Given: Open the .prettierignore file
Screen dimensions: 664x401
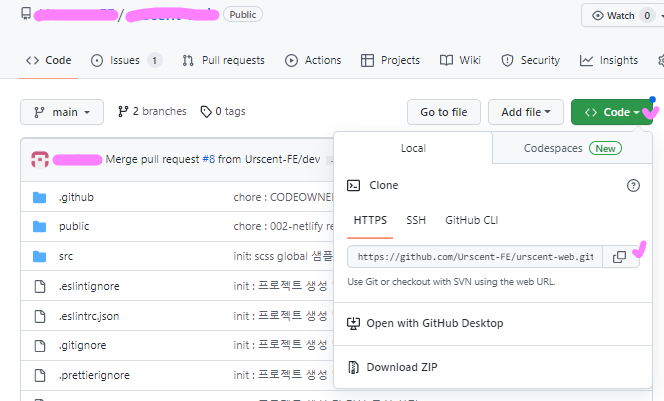Looking at the screenshot, I should [x=94, y=376].
